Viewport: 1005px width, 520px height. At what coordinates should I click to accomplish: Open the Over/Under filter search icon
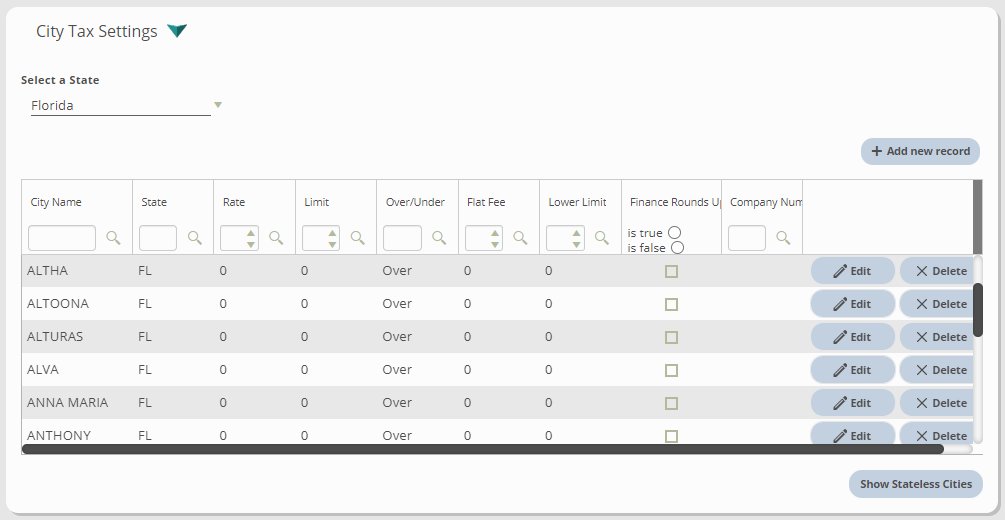point(439,238)
